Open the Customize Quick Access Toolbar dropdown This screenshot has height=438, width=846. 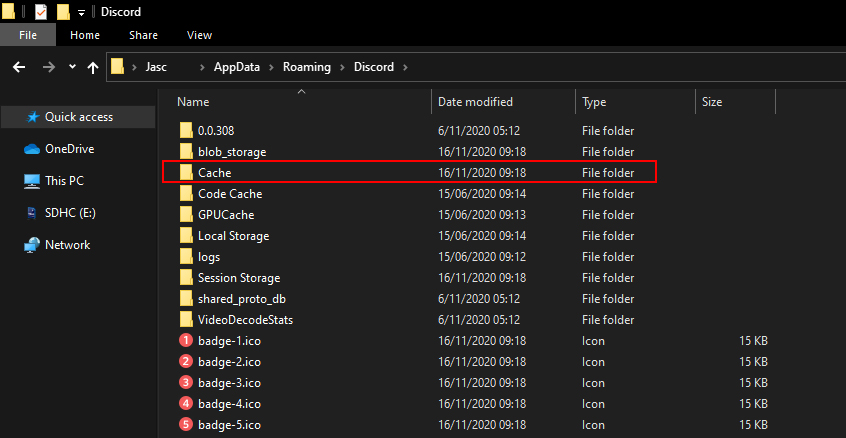(81, 12)
